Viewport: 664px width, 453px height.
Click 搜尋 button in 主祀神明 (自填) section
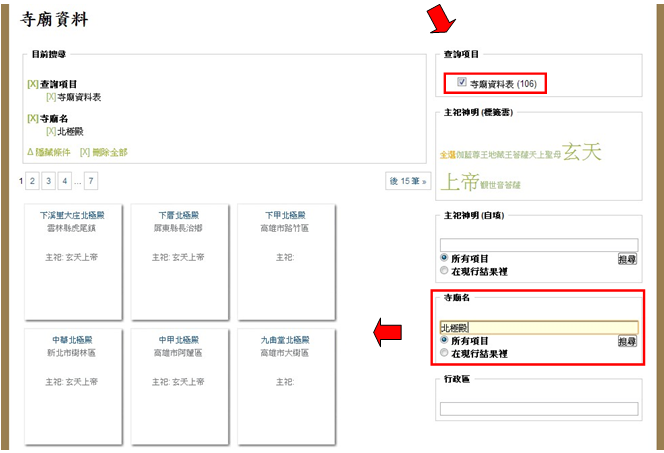pyautogui.click(x=627, y=259)
